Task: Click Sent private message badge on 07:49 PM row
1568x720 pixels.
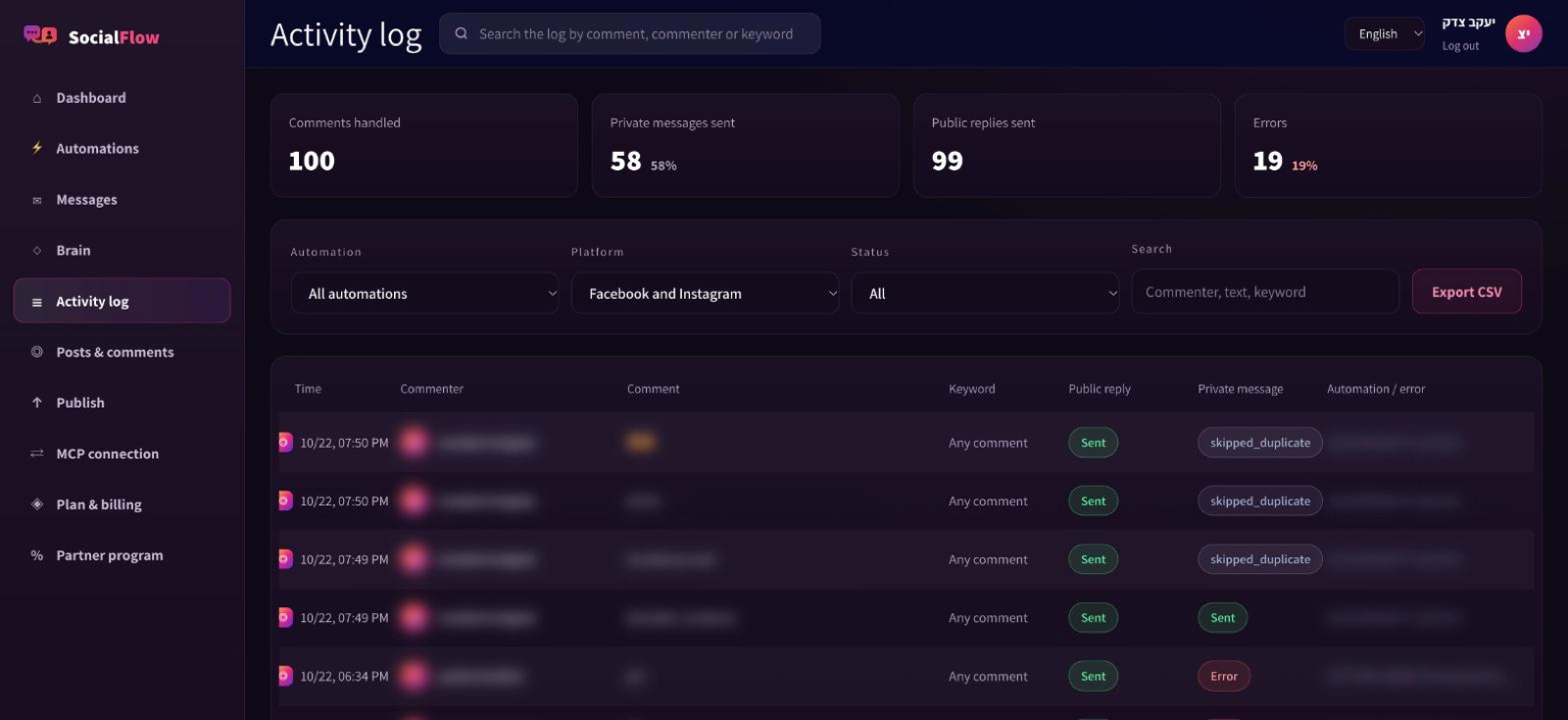Action: point(1223,618)
